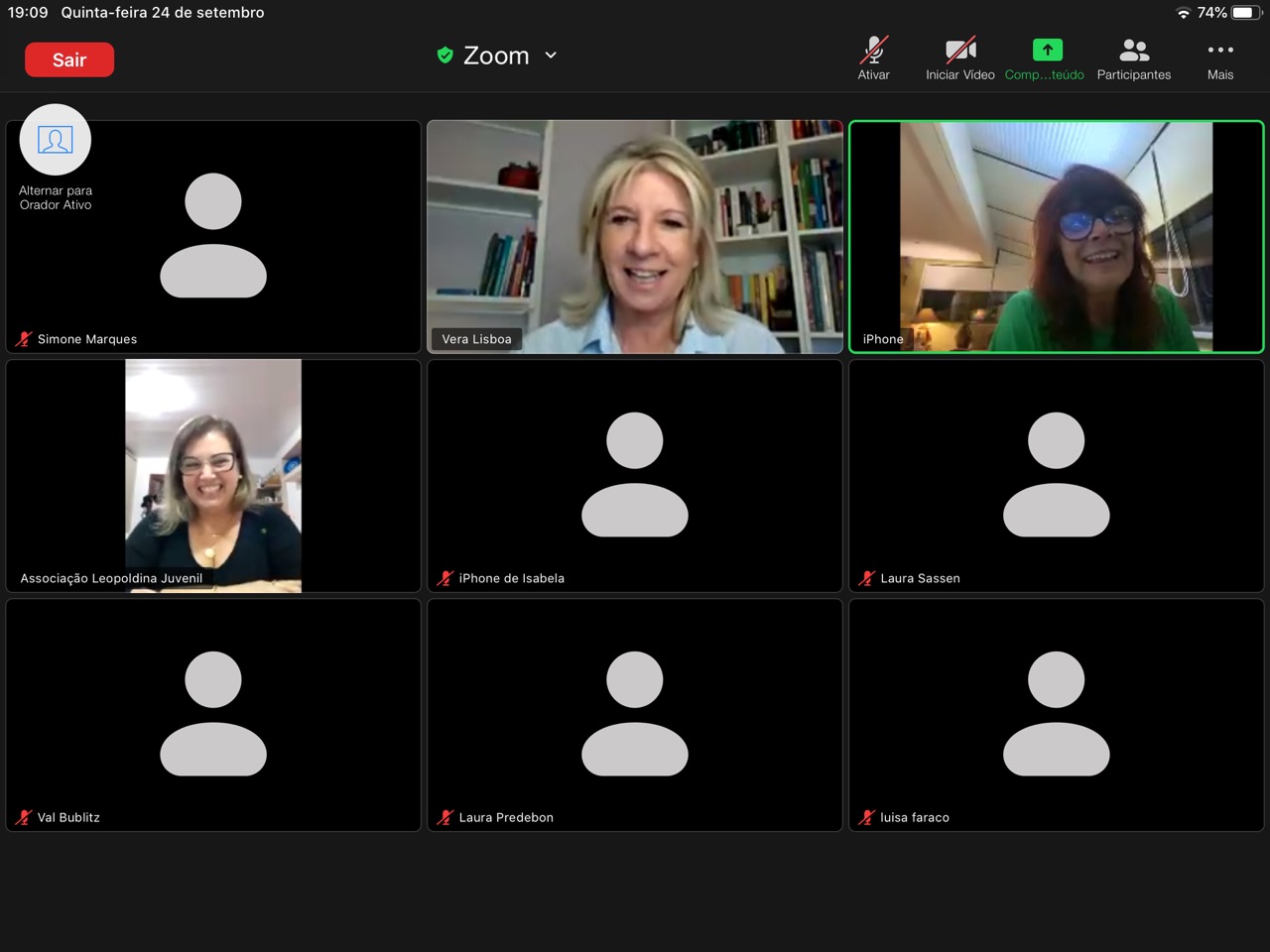Screen dimensions: 1270x952
Task: Select Vera Lisboa video tile
Action: [635, 236]
